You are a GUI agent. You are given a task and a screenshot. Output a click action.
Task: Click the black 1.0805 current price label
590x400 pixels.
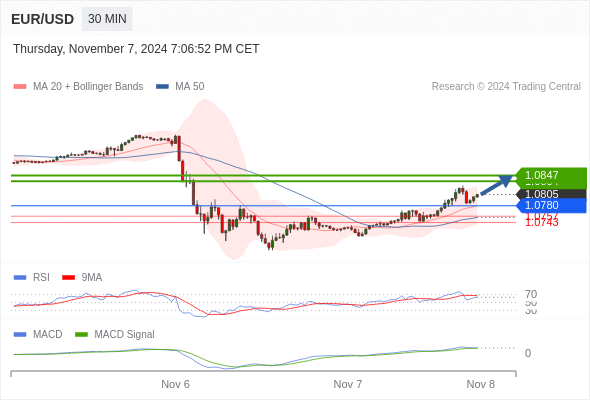pyautogui.click(x=551, y=194)
